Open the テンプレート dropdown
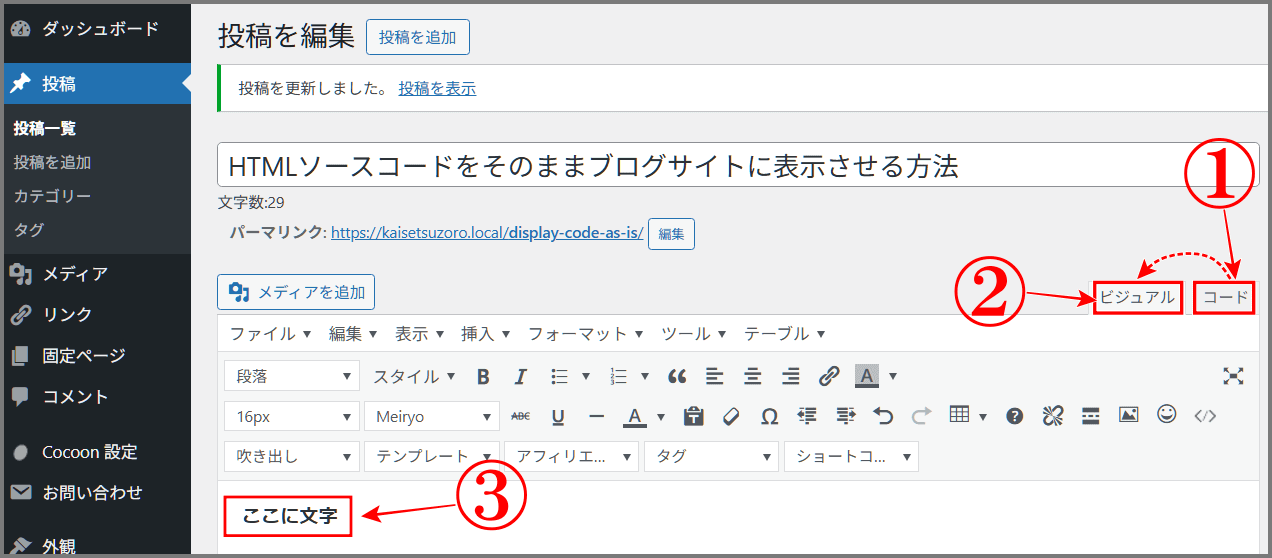1272x558 pixels. click(432, 456)
